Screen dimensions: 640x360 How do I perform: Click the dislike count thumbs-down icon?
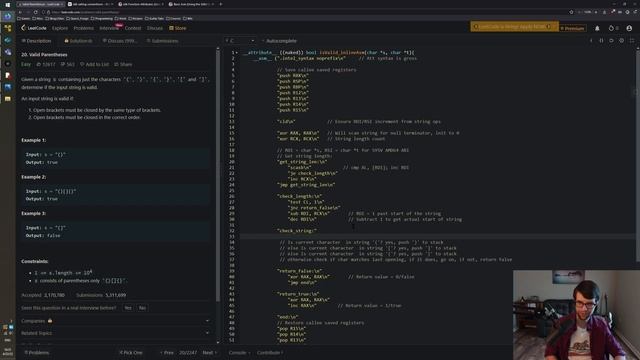tap(63, 64)
